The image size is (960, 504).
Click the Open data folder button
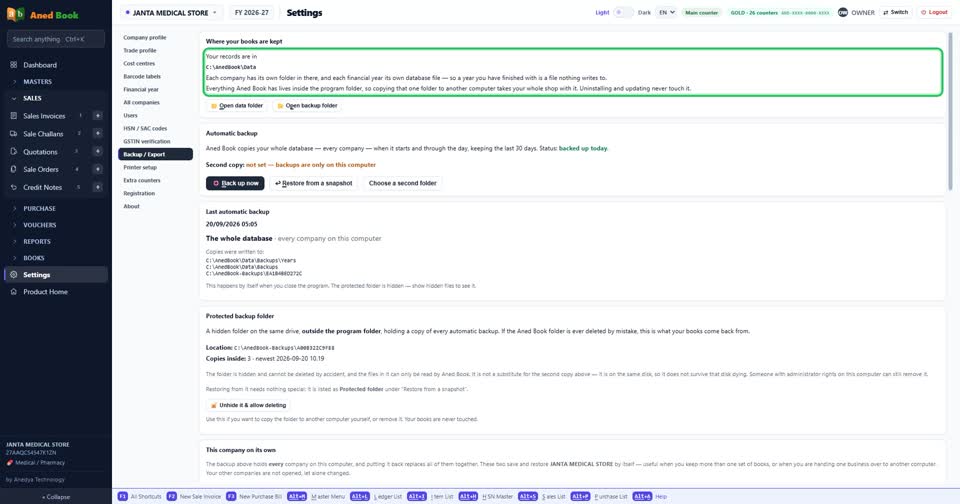tap(236, 106)
